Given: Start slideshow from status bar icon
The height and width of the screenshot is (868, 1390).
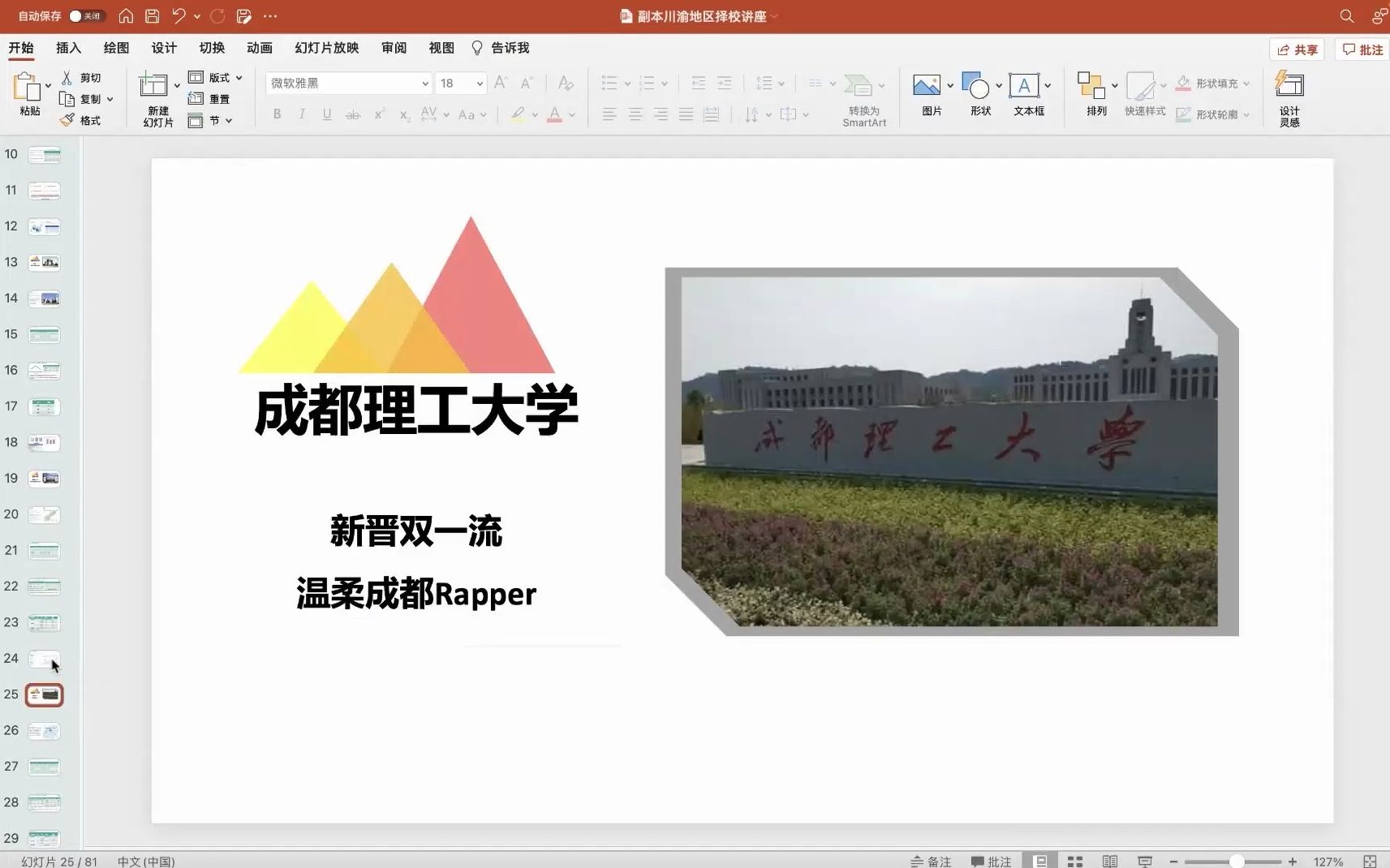Looking at the screenshot, I should 1145,862.
